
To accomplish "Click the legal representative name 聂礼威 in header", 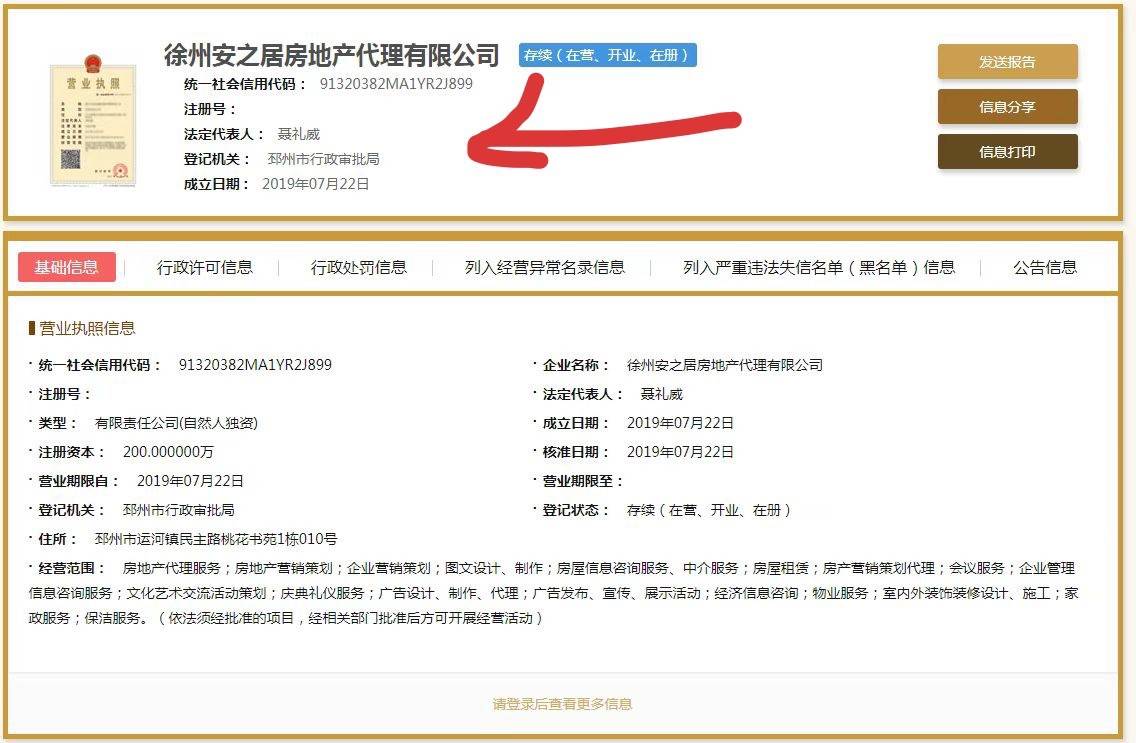I will coord(298,134).
